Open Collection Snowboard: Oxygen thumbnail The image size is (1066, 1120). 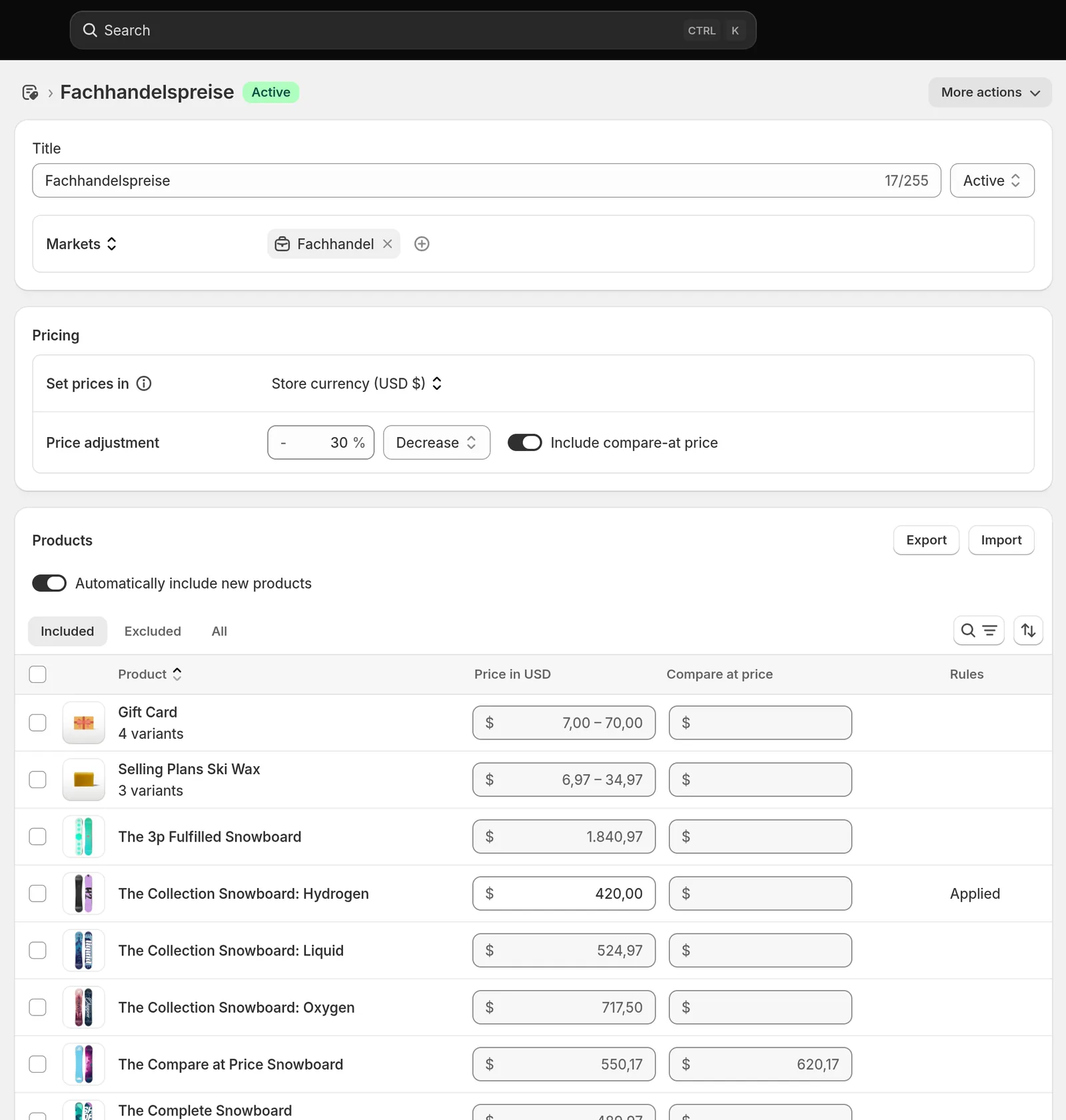(x=84, y=1007)
